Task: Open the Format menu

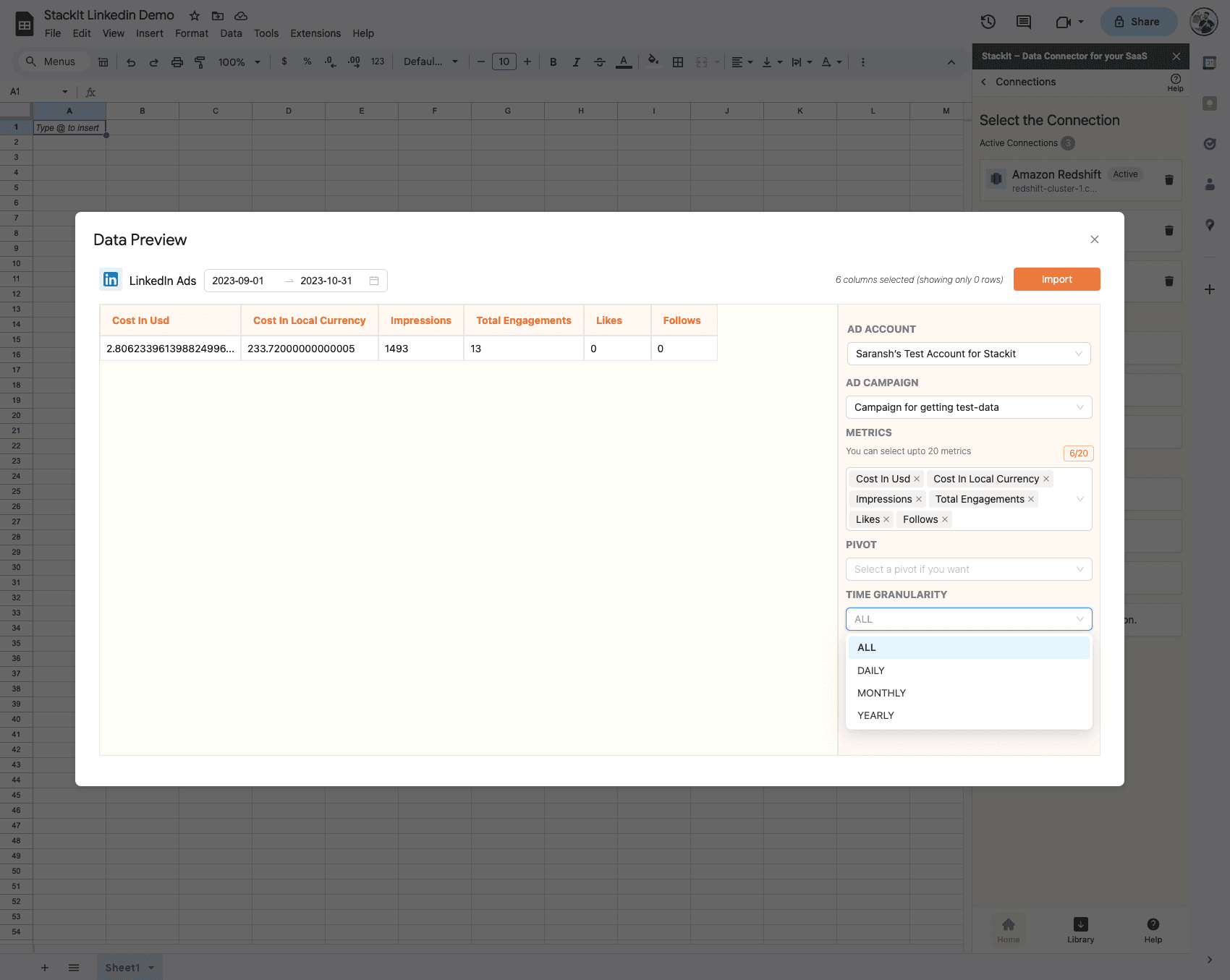Action: [x=192, y=33]
